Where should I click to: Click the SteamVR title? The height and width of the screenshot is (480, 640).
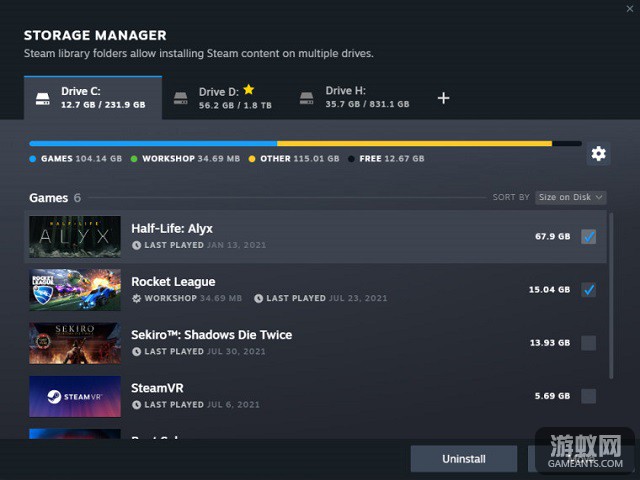(157, 388)
